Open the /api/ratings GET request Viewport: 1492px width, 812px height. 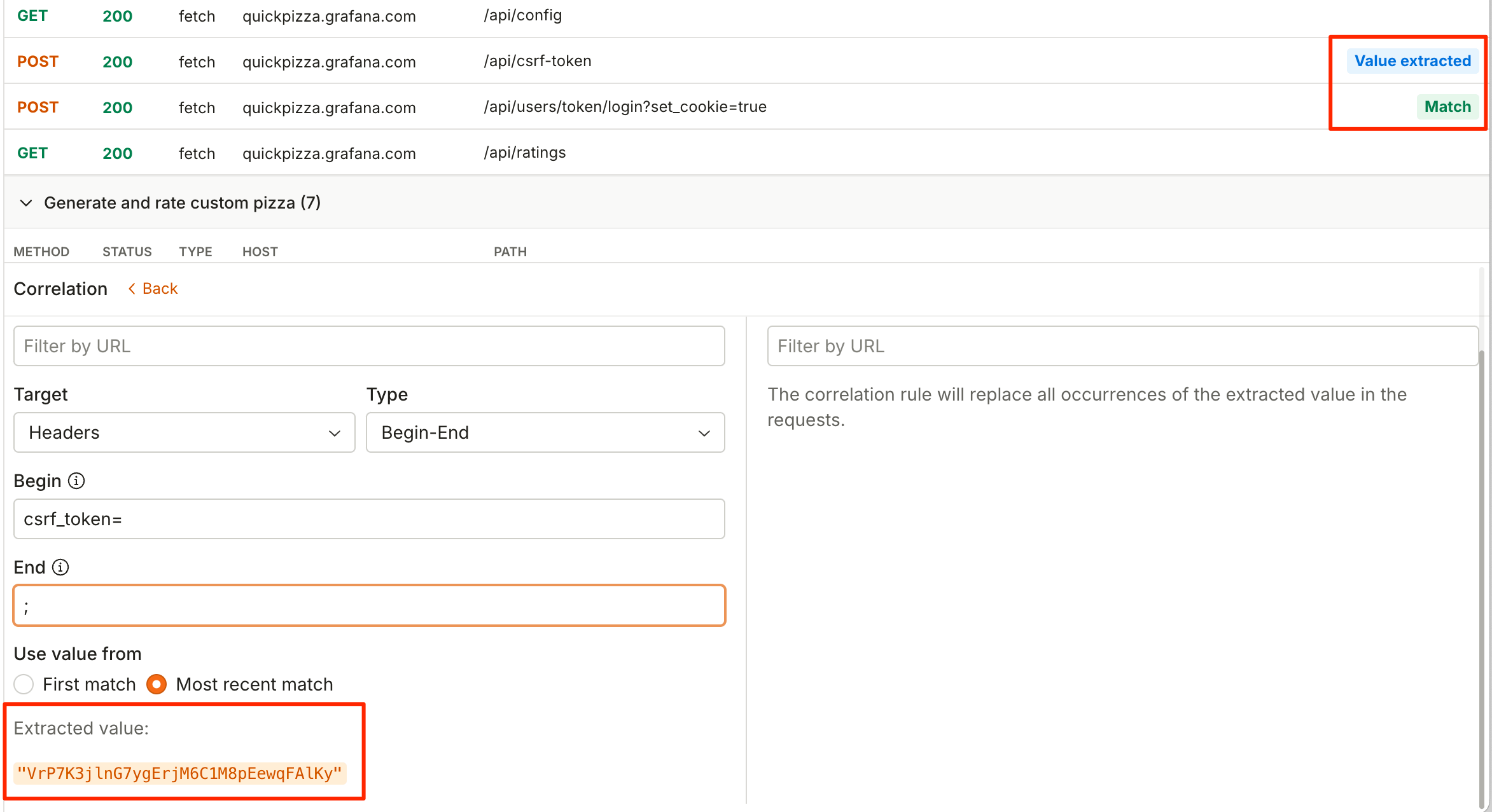(524, 153)
